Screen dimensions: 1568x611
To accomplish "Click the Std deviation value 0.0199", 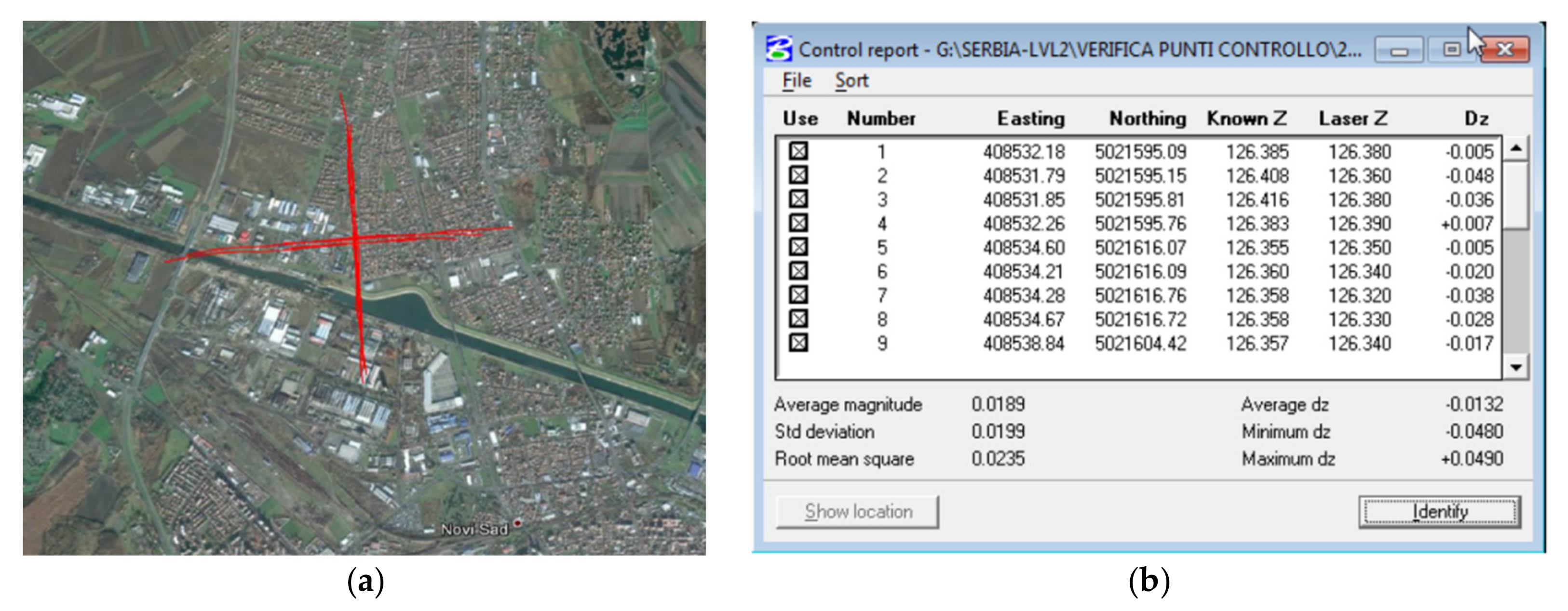I will 998,431.
